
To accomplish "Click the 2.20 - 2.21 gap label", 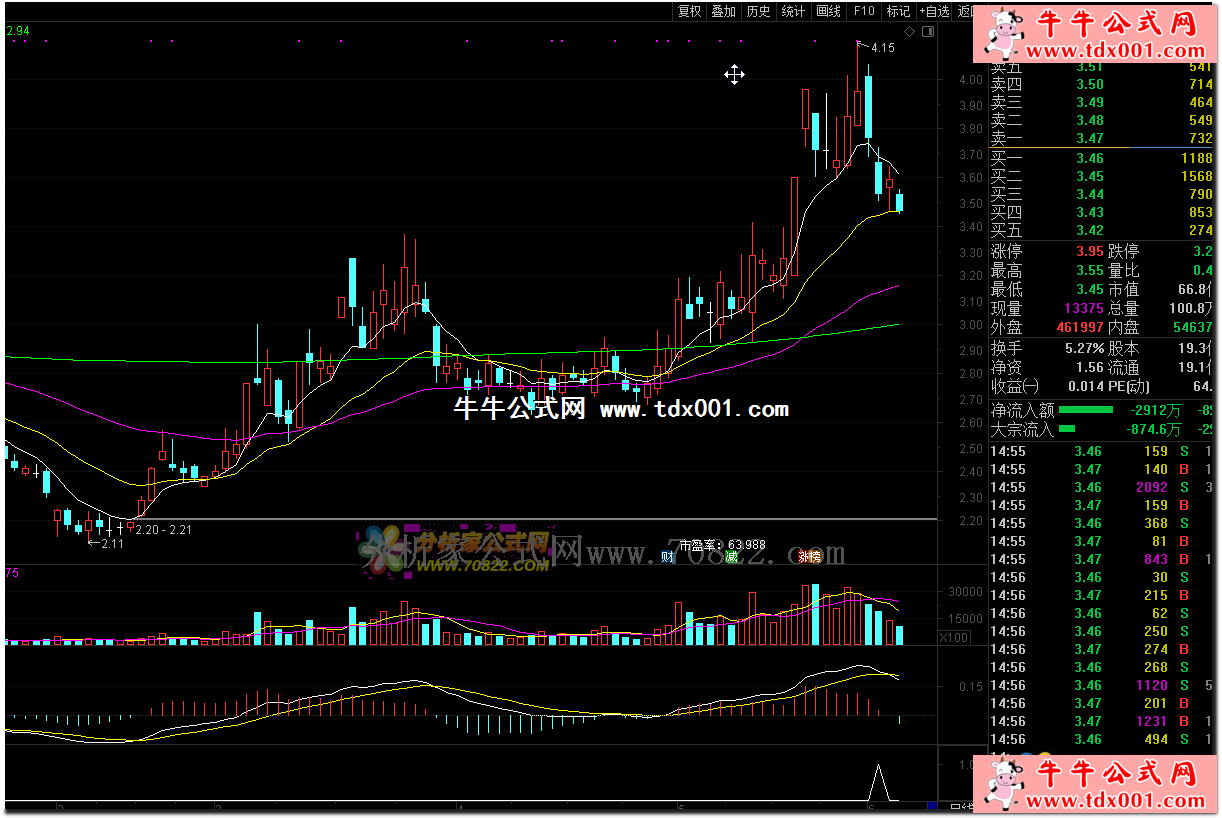I will 163,529.
